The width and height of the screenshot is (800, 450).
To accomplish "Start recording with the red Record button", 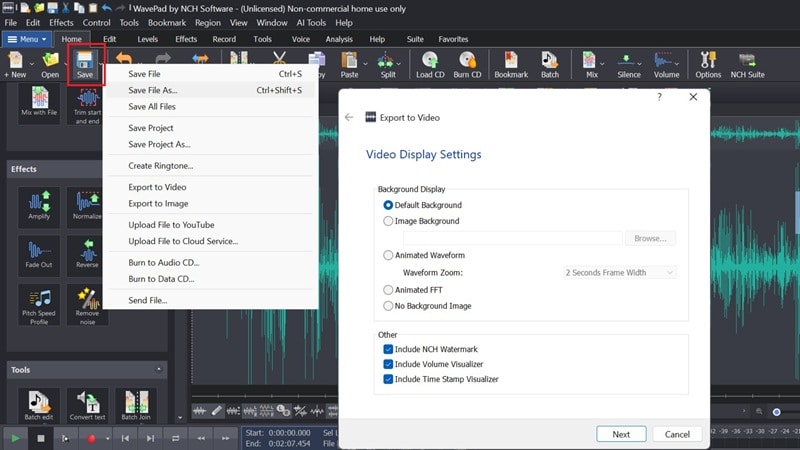I will point(91,438).
